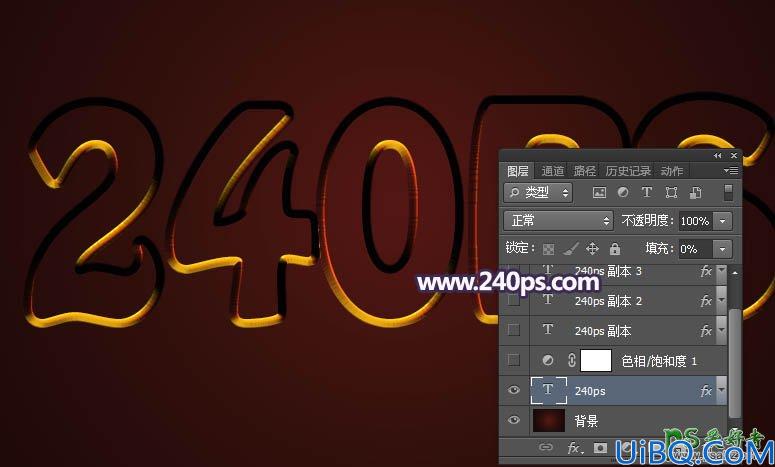Click the link layers icon at panel bottom
Screen dimensions: 775x467
pos(545,448)
